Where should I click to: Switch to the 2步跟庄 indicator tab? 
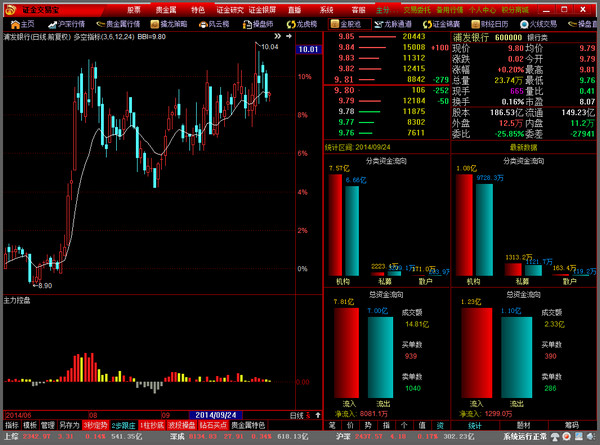(124, 425)
